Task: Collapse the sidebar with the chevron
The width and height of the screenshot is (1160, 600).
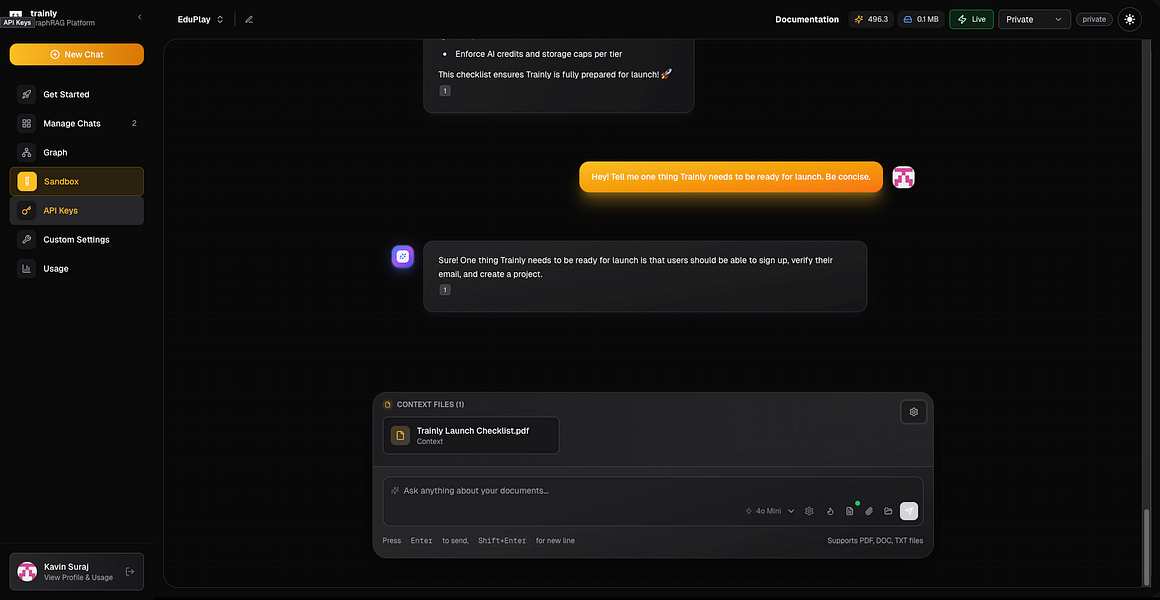Action: click(x=140, y=17)
